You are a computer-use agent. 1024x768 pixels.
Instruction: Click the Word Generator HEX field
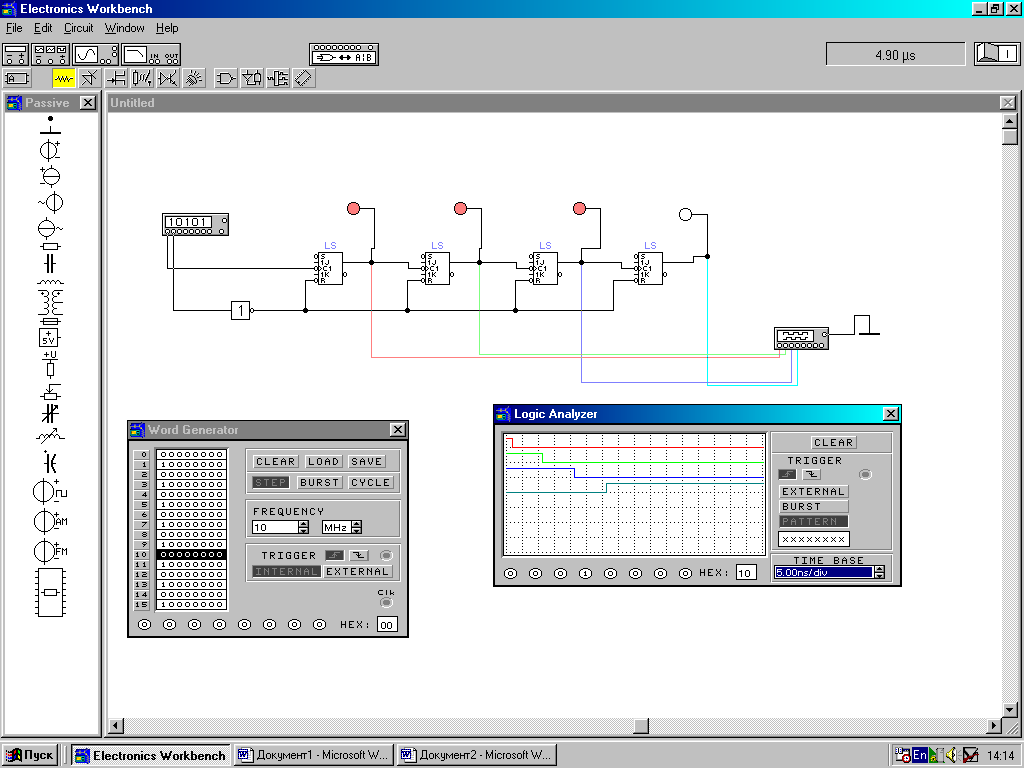click(x=387, y=625)
